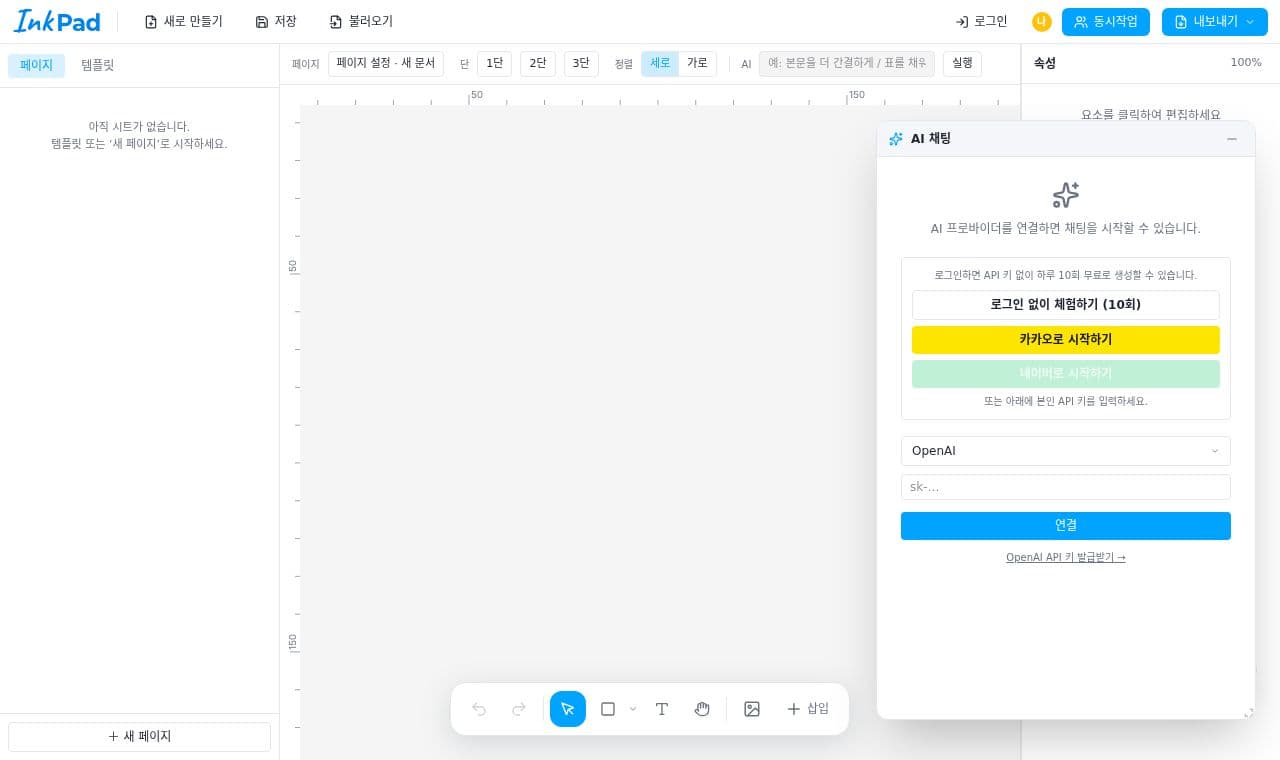Click the redo arrow icon
Image resolution: width=1280 pixels, height=760 pixels.
point(519,709)
